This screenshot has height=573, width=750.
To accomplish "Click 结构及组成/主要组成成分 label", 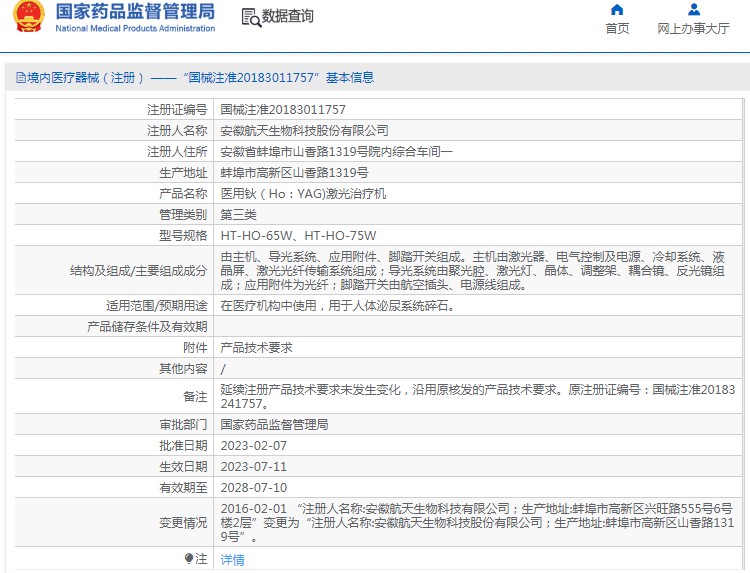I will pos(138,271).
